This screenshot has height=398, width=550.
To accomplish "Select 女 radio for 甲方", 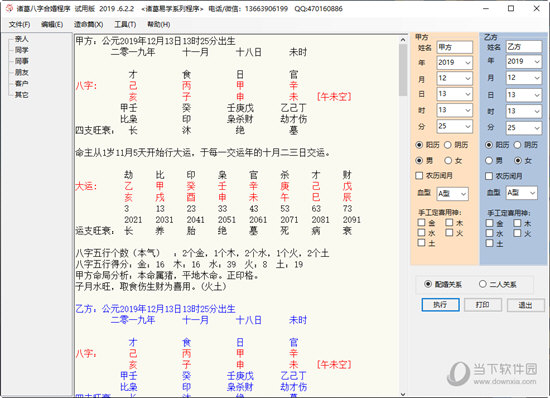I will tap(448, 161).
